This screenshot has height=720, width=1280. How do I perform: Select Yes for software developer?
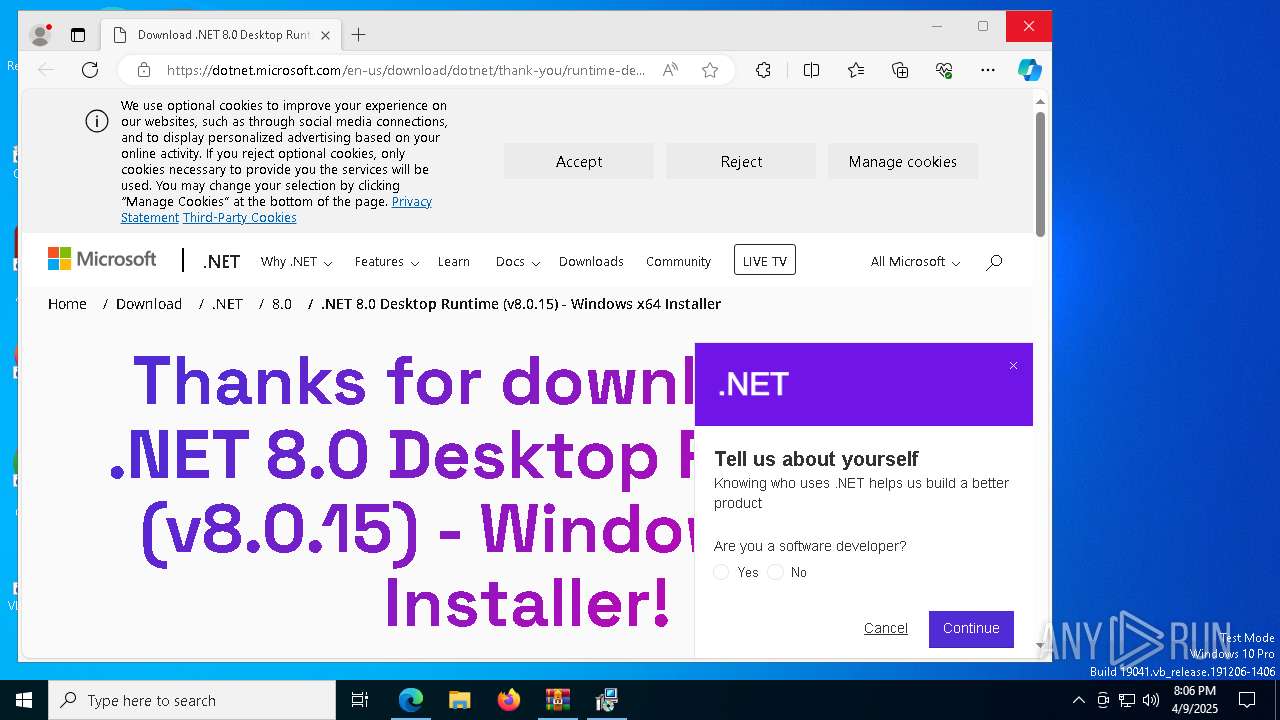click(x=721, y=572)
